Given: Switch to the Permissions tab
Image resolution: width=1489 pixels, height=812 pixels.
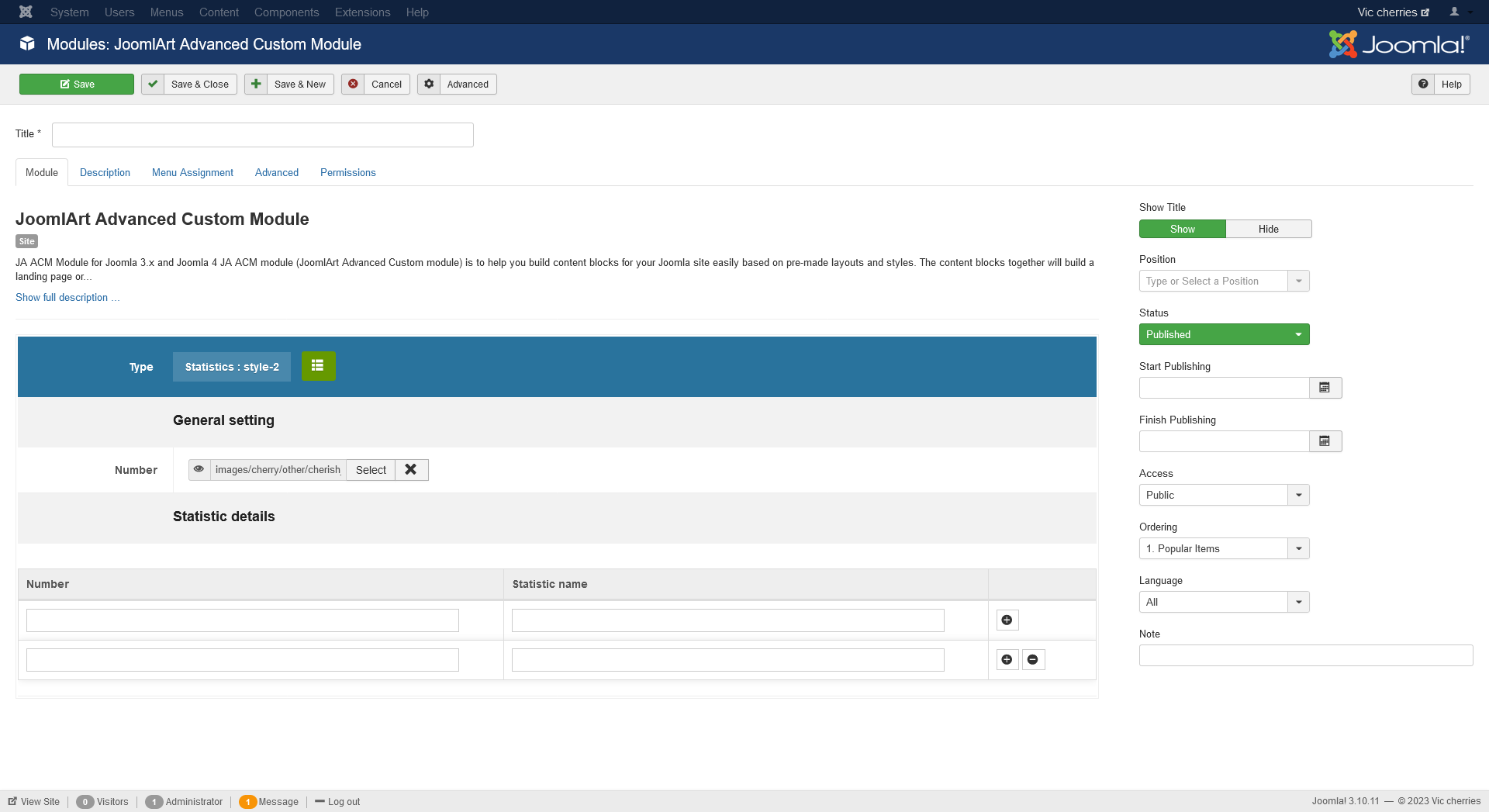Looking at the screenshot, I should coord(348,172).
